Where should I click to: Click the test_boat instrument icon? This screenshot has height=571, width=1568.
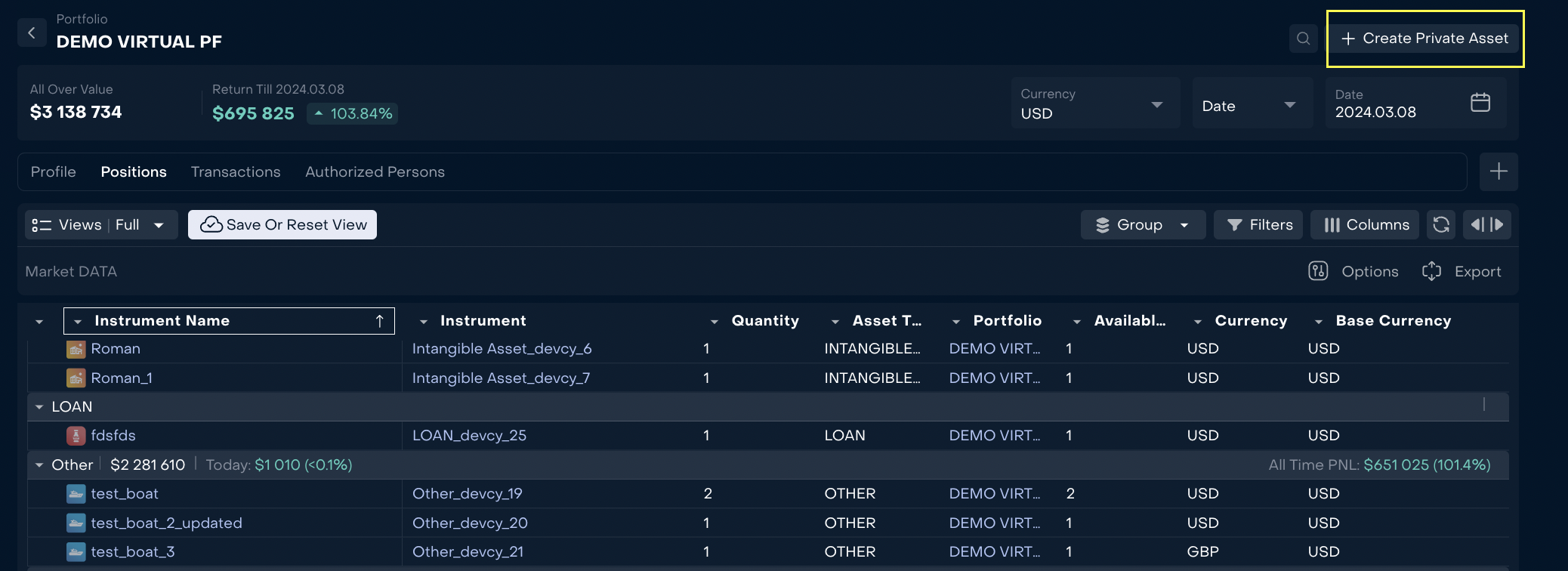coord(76,494)
